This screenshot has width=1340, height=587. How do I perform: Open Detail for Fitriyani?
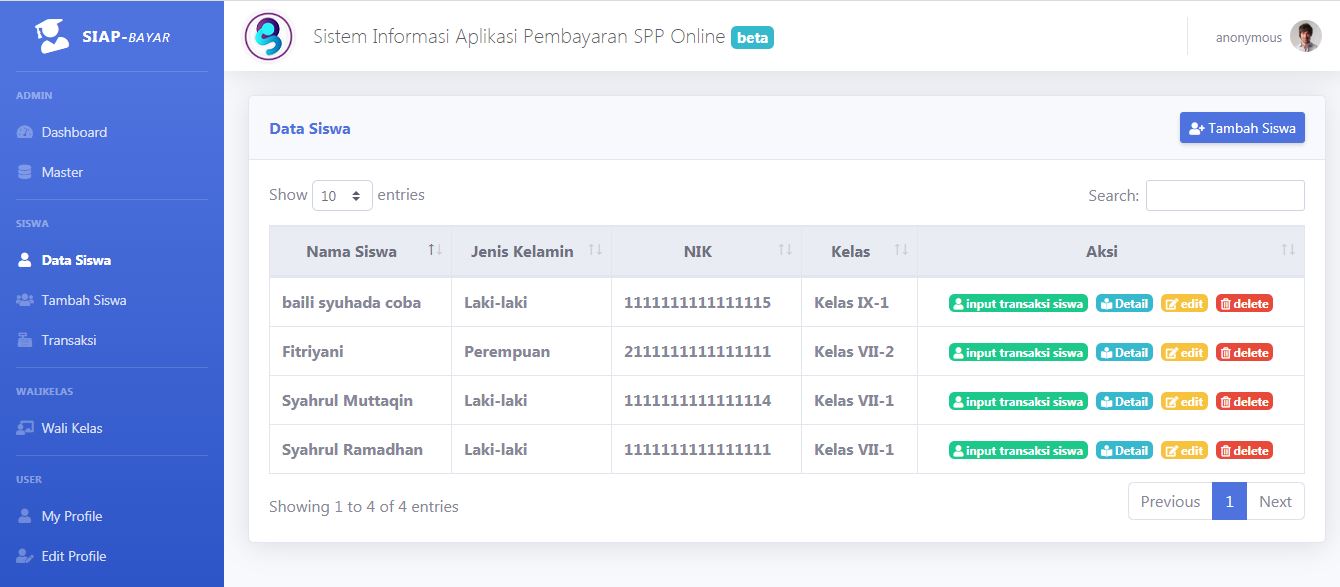tap(1124, 352)
